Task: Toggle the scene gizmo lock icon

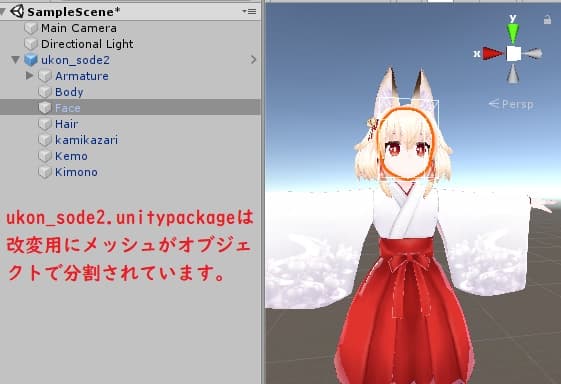Action: (547, 19)
